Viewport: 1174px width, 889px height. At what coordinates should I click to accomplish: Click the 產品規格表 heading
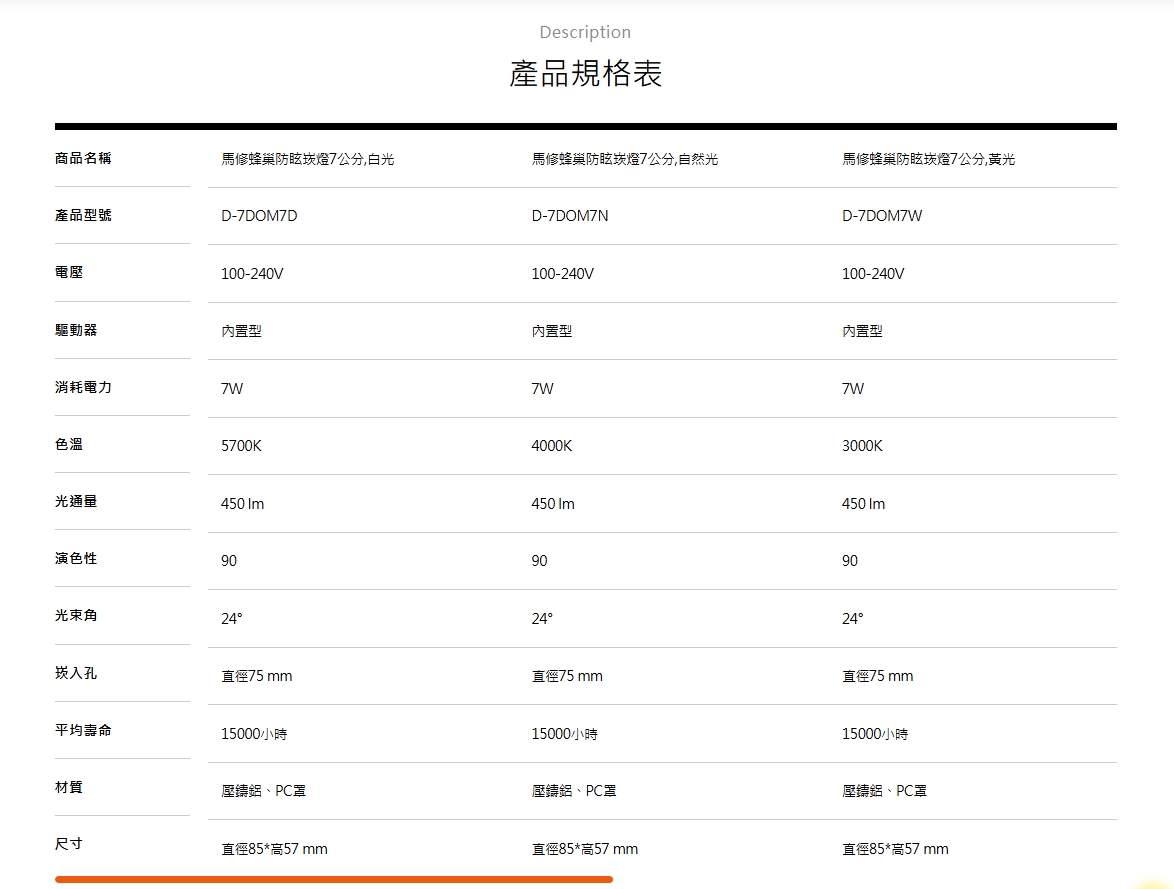point(586,73)
